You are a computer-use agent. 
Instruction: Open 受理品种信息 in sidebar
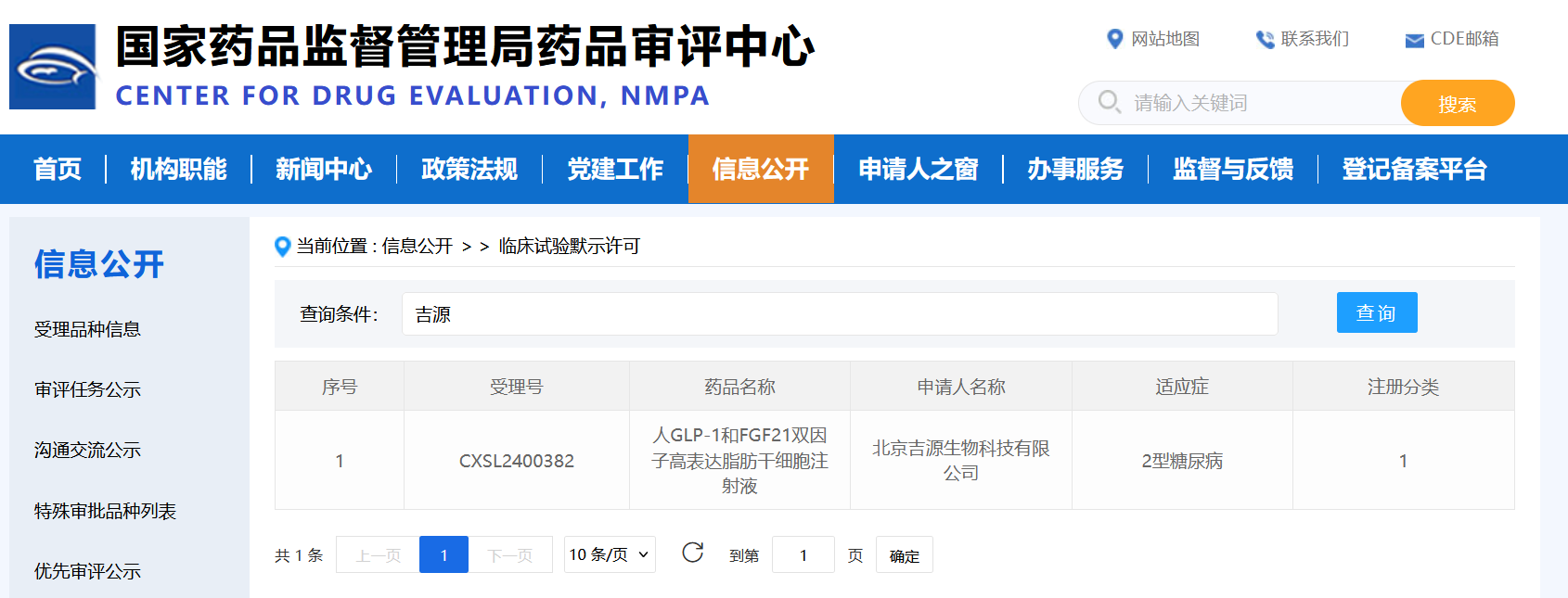point(87,329)
